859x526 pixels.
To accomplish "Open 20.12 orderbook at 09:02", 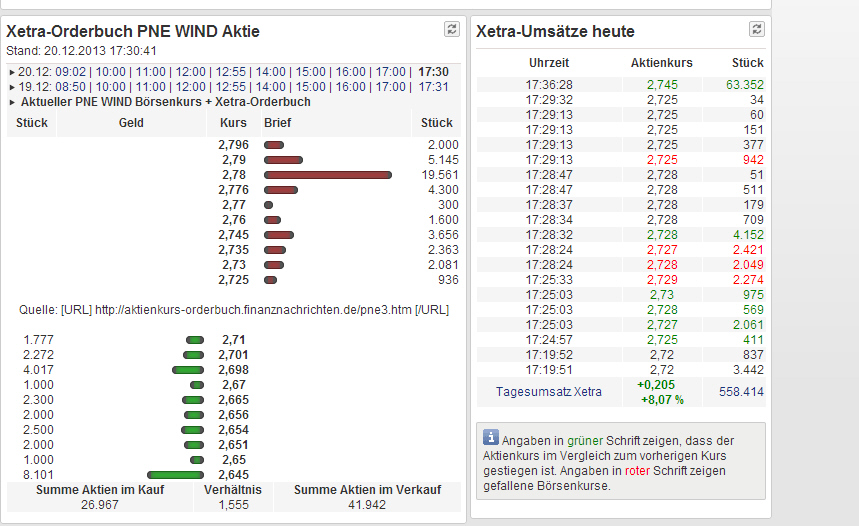I will [x=71, y=72].
